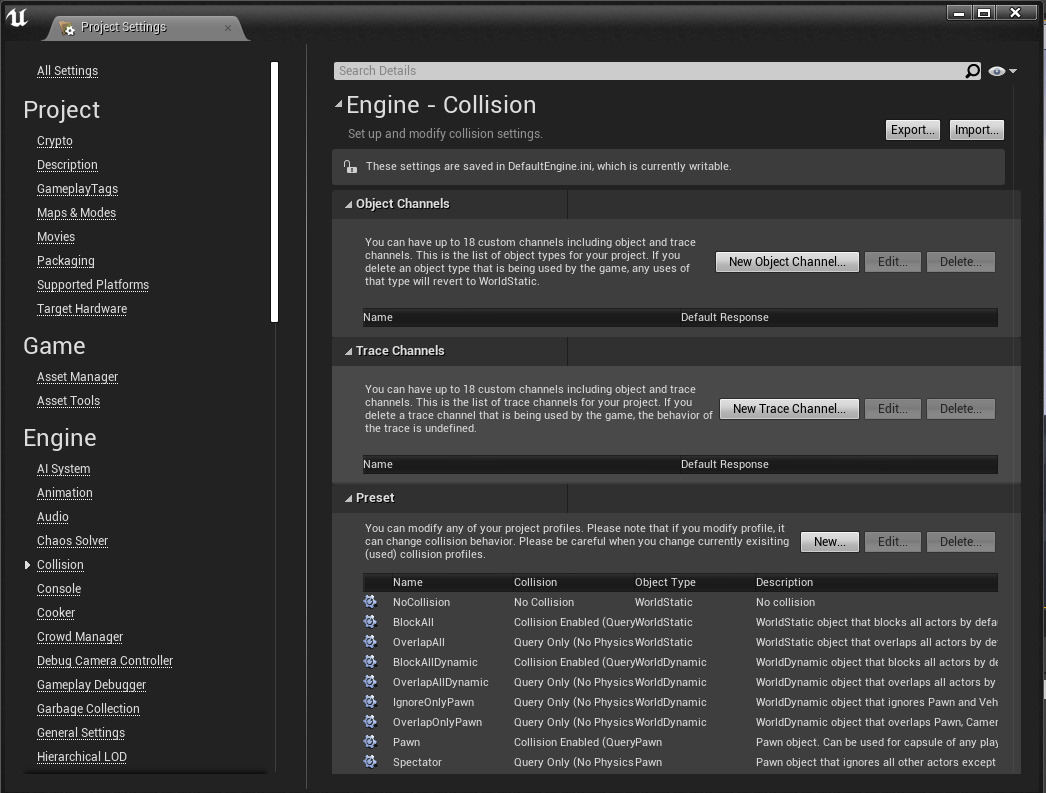This screenshot has height=793, width=1046.
Task: Open the GameplayTags settings page
Action: pyautogui.click(x=77, y=189)
